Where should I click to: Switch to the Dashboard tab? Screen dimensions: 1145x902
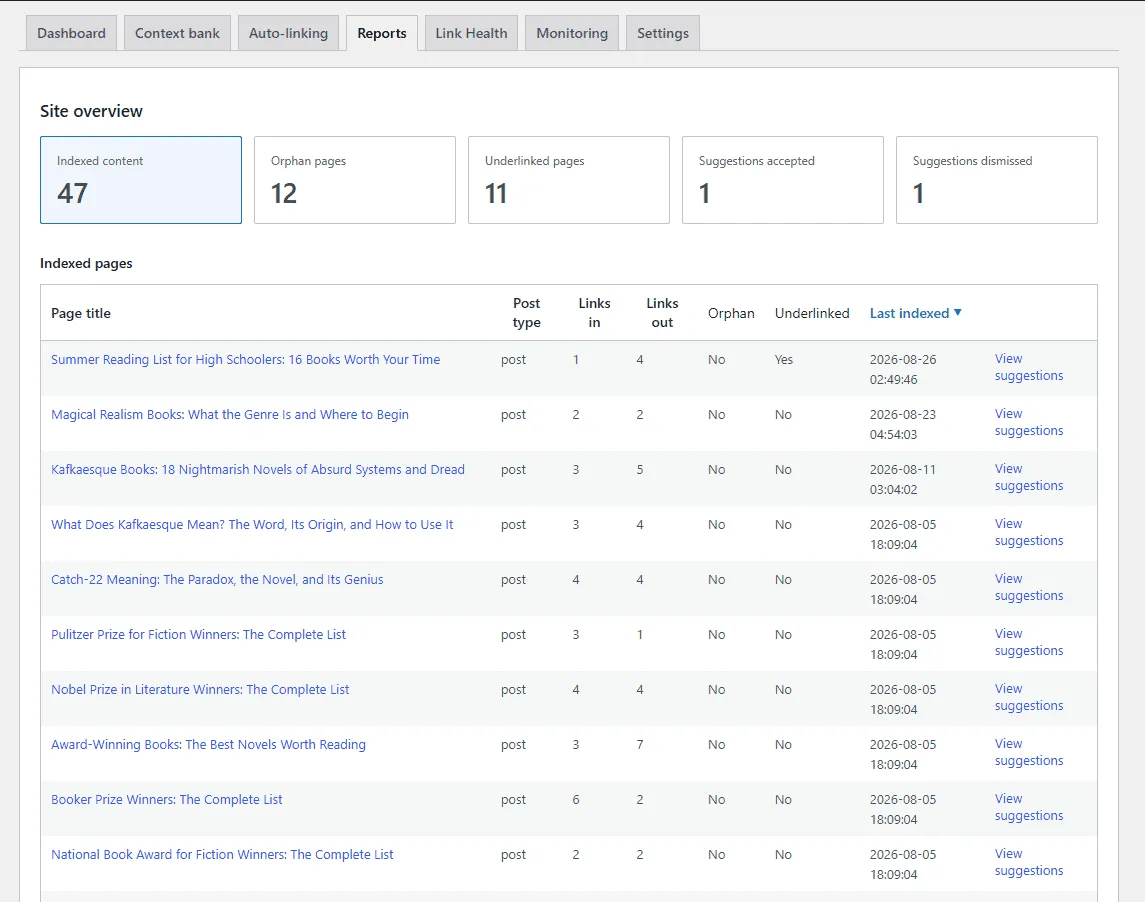coord(72,33)
